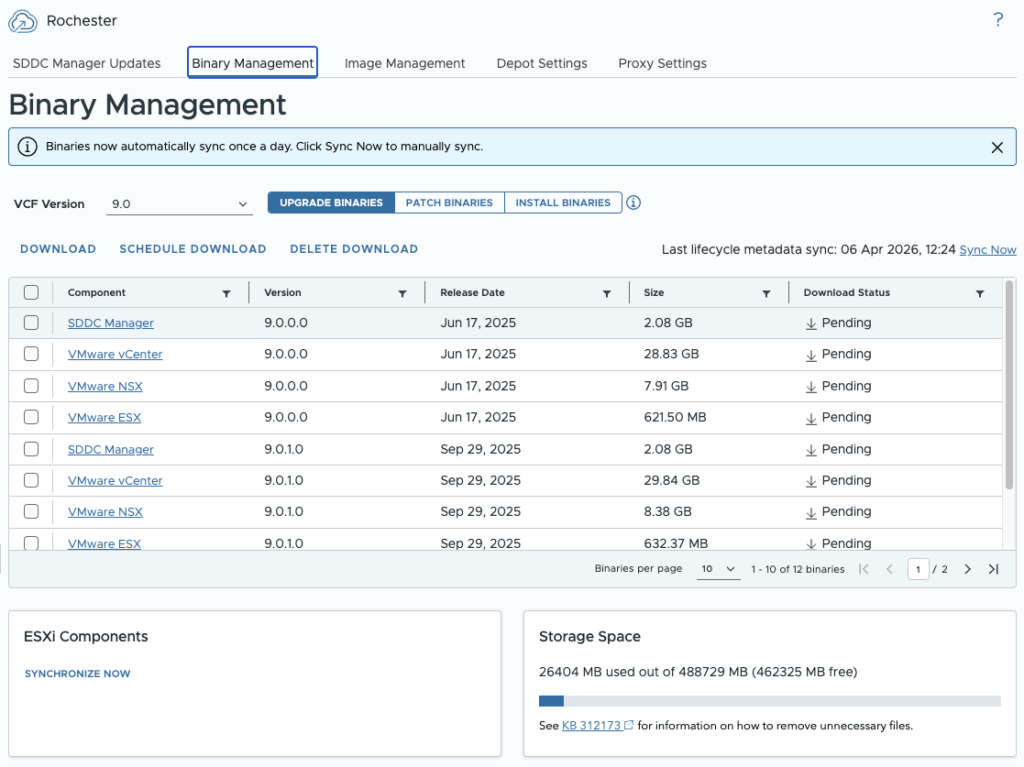Open the Component column filter
This screenshot has height=767, width=1024.
pos(226,294)
